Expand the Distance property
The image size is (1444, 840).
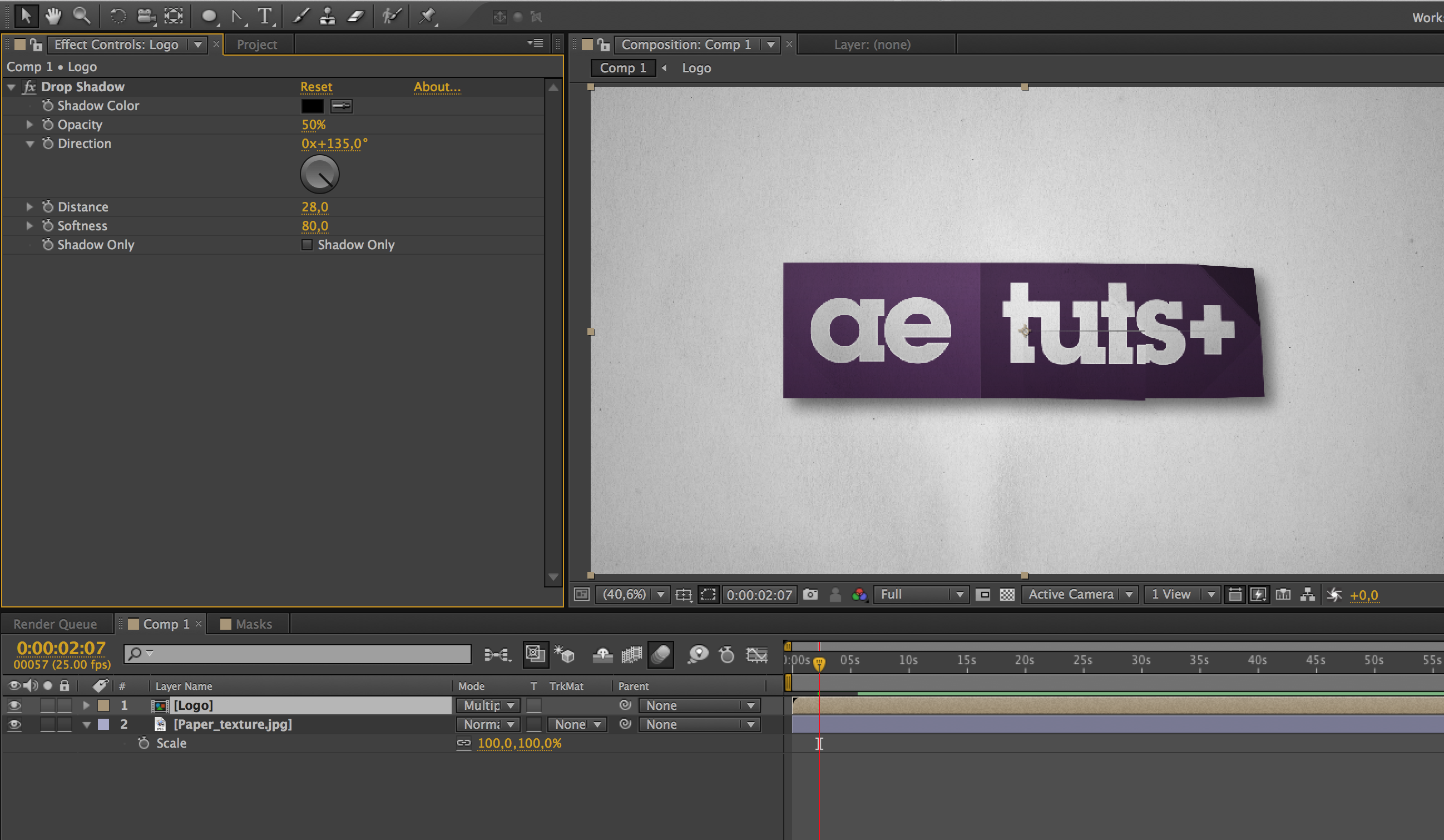(29, 206)
